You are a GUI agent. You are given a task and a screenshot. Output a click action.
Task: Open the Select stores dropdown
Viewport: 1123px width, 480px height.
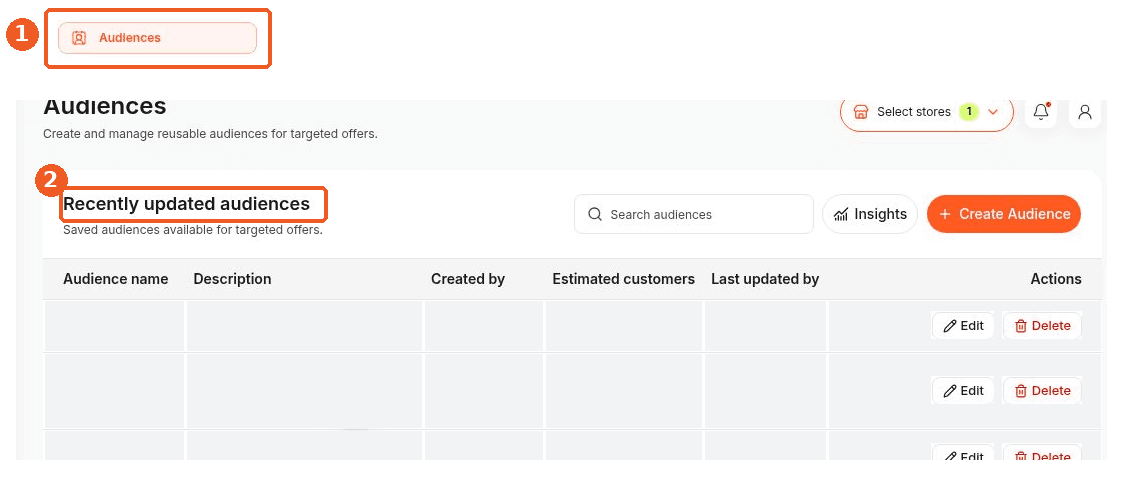tap(927, 112)
